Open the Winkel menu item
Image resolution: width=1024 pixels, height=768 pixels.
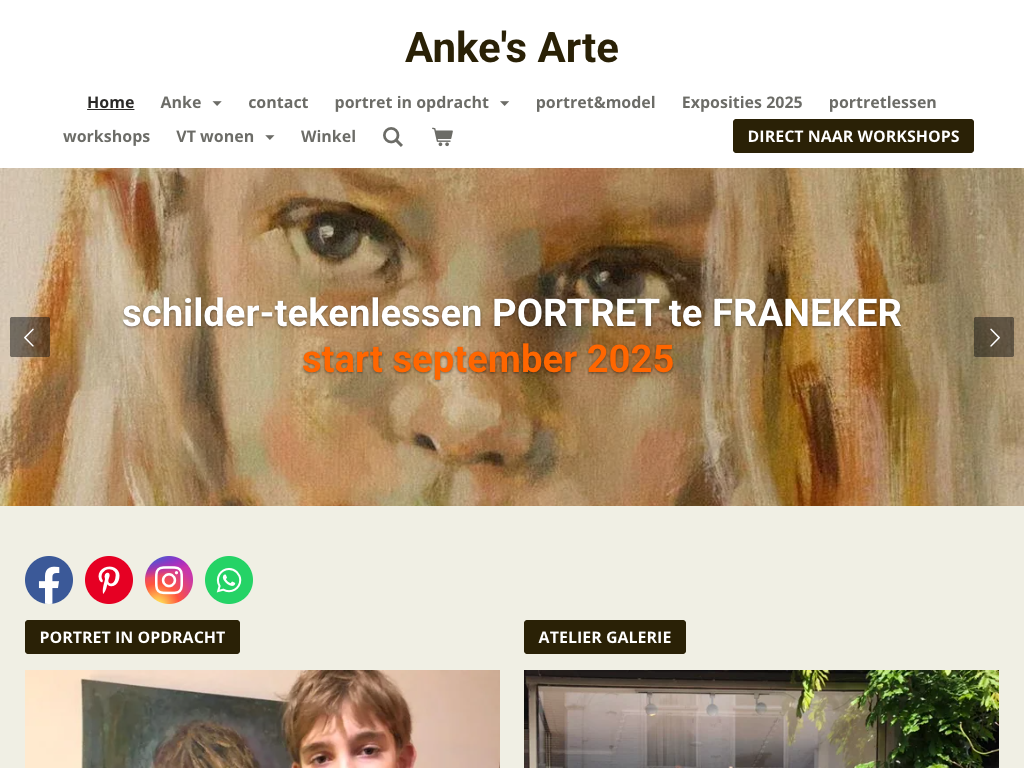click(328, 136)
